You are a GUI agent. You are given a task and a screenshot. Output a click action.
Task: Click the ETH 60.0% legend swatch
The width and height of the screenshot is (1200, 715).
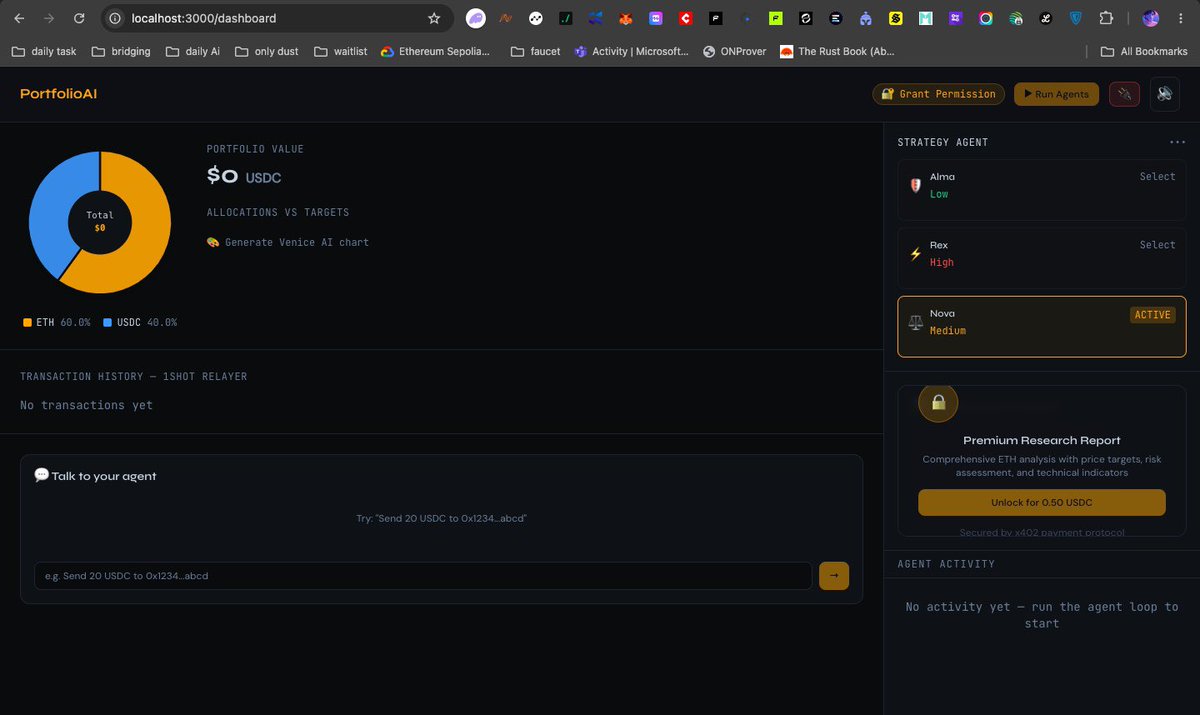tap(27, 323)
